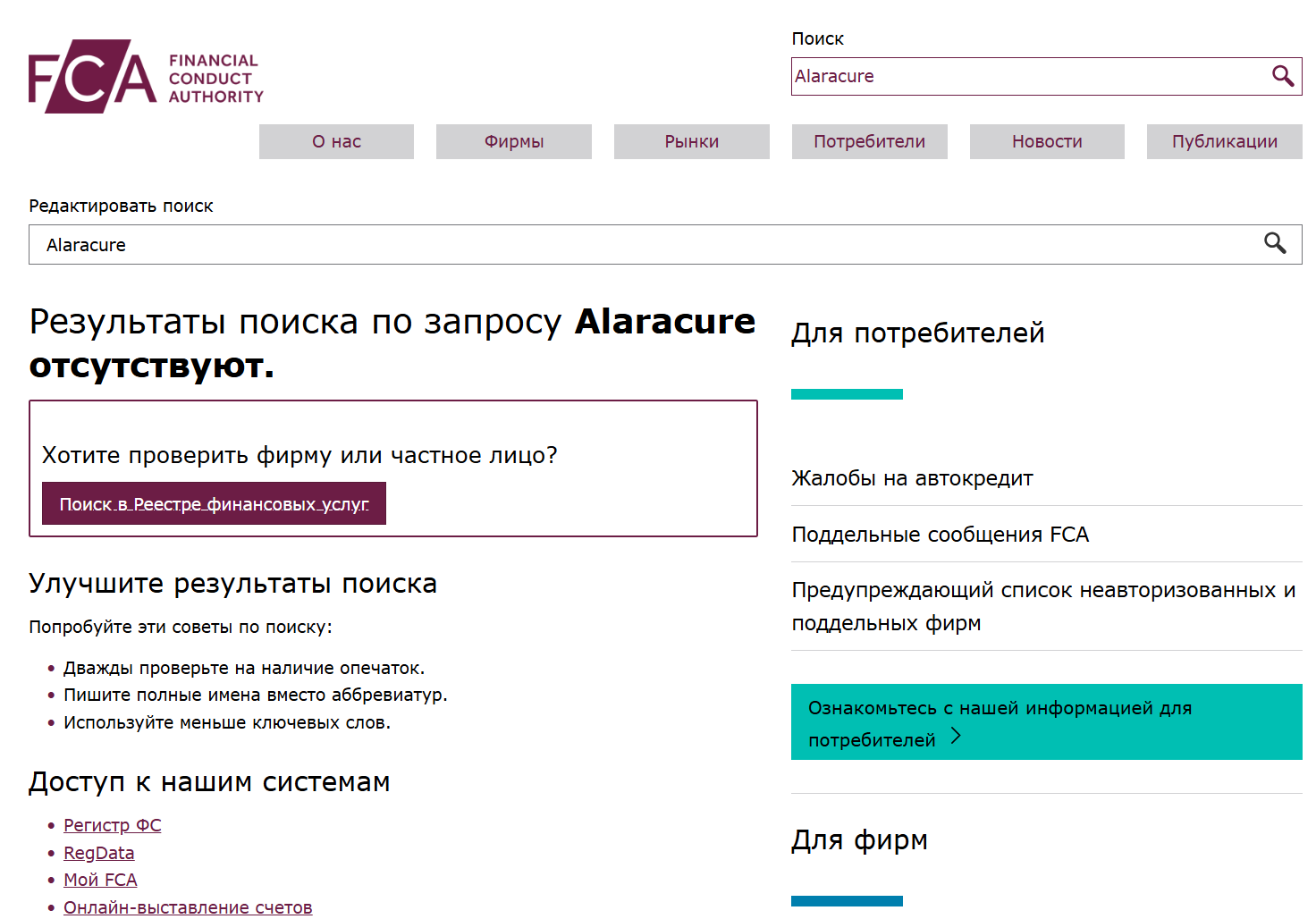The image size is (1316, 919).
Task: Open the Фирмы section
Action: [513, 140]
